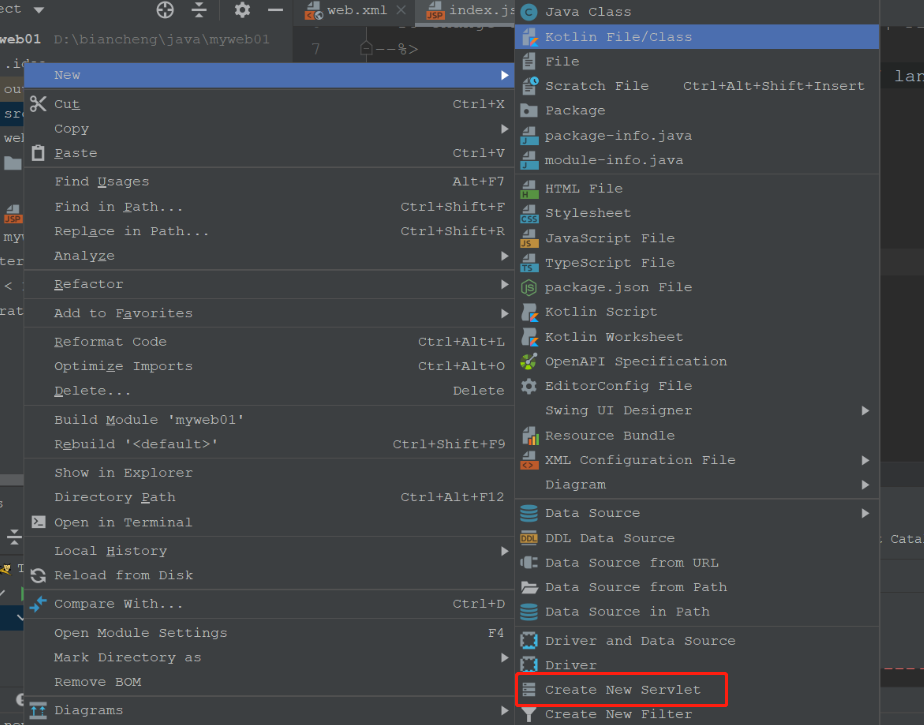Click the Data Source from URL icon
Image resolution: width=924 pixels, height=725 pixels.
pos(529,563)
